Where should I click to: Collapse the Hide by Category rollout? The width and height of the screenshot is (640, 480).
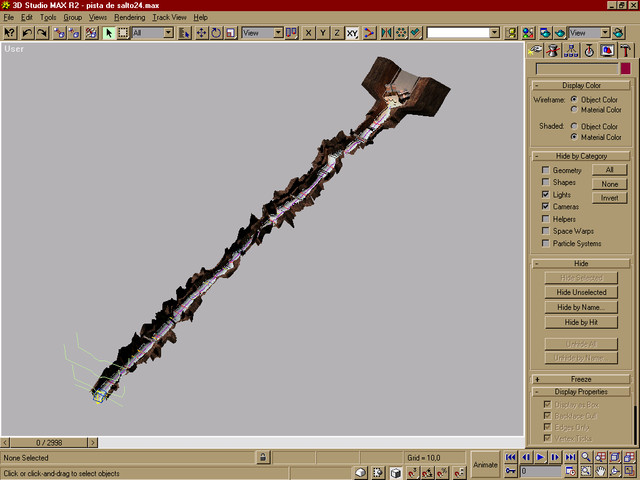pos(581,156)
